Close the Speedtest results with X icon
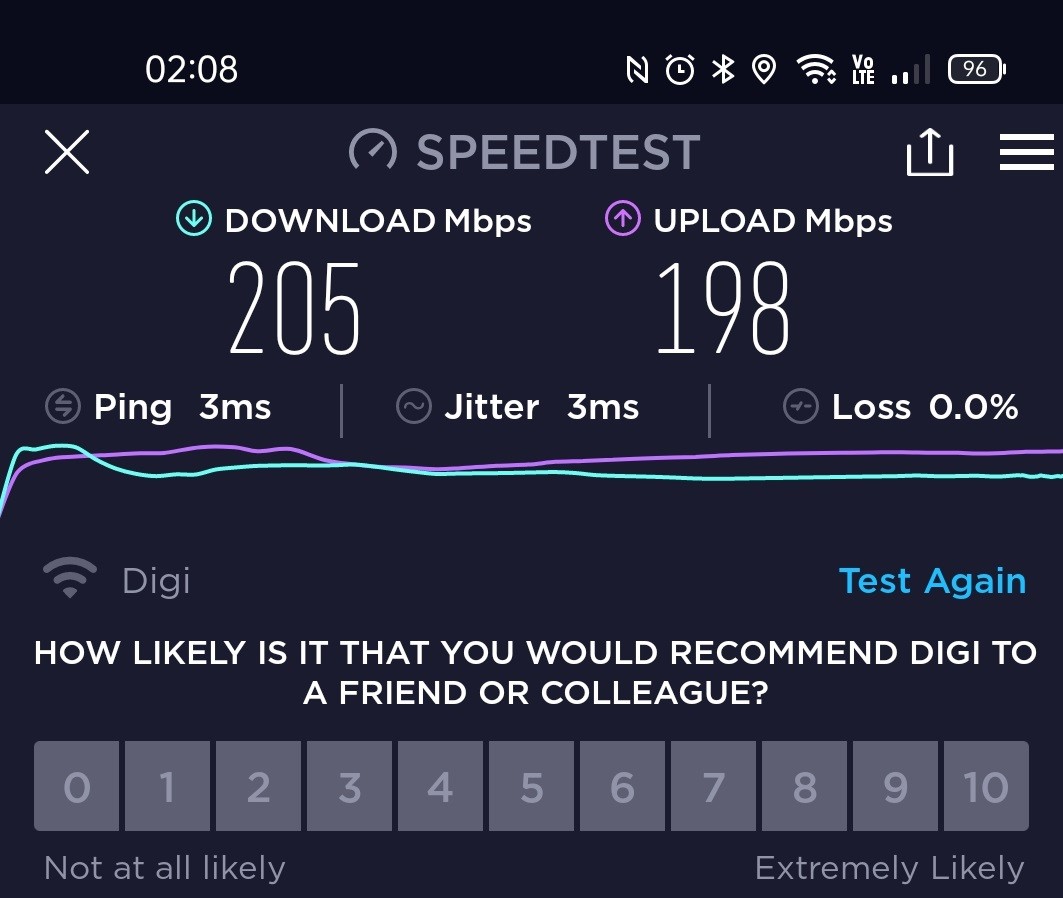The image size is (1063, 898). pyautogui.click(x=66, y=152)
